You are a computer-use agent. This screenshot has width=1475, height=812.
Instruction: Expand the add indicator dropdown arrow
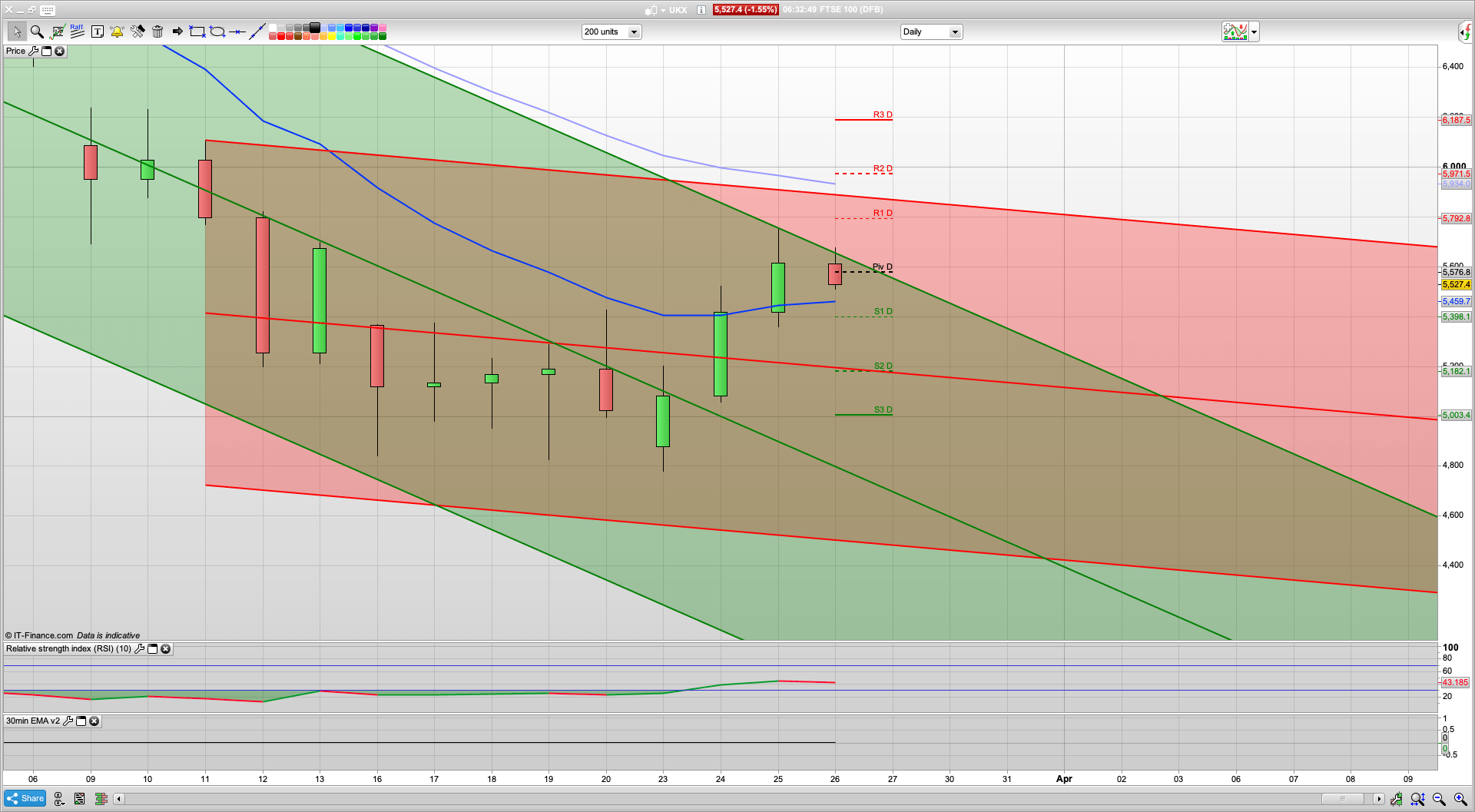[1254, 31]
